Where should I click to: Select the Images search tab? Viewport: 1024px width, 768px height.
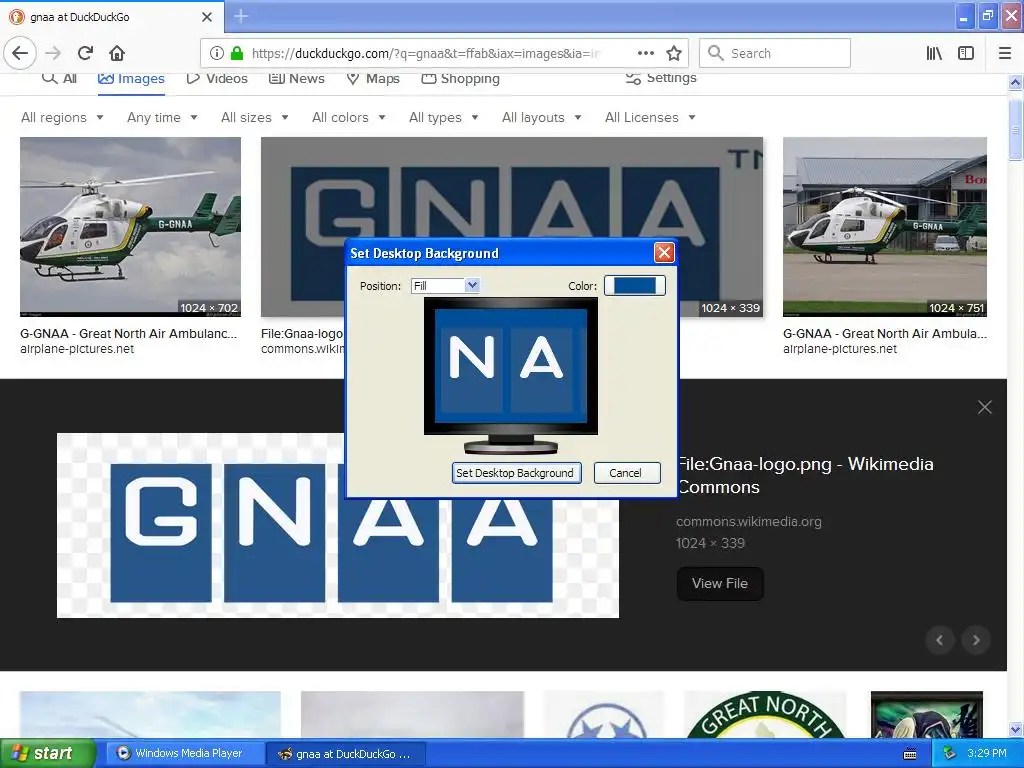click(x=131, y=78)
